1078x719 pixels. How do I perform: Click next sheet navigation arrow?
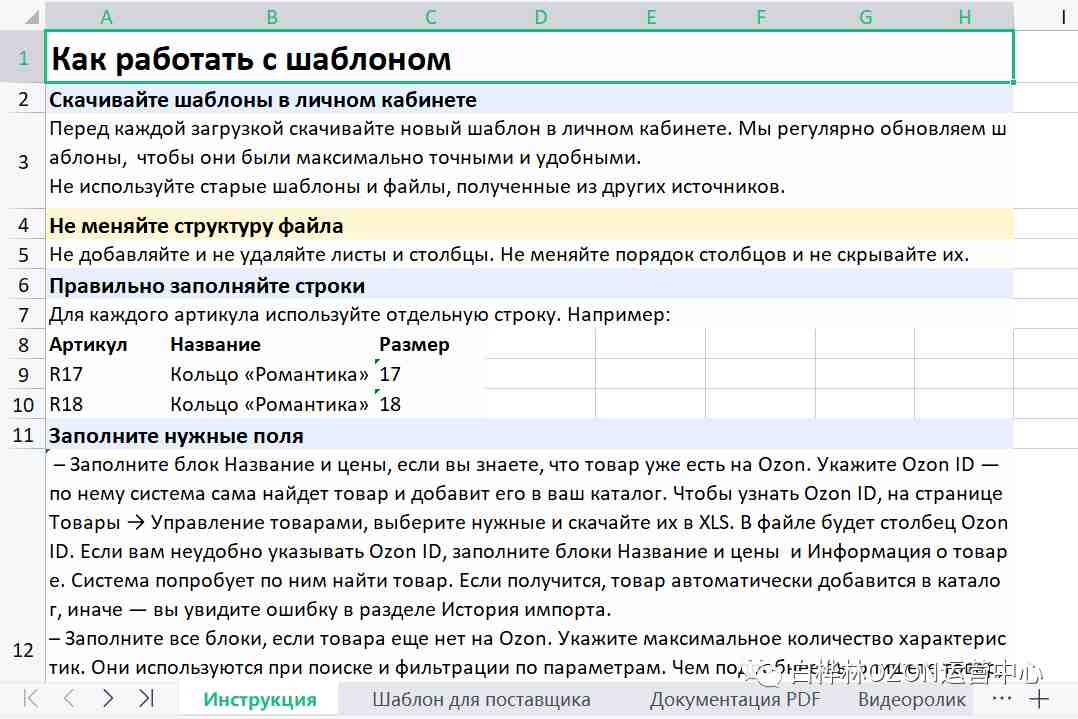[x=108, y=698]
